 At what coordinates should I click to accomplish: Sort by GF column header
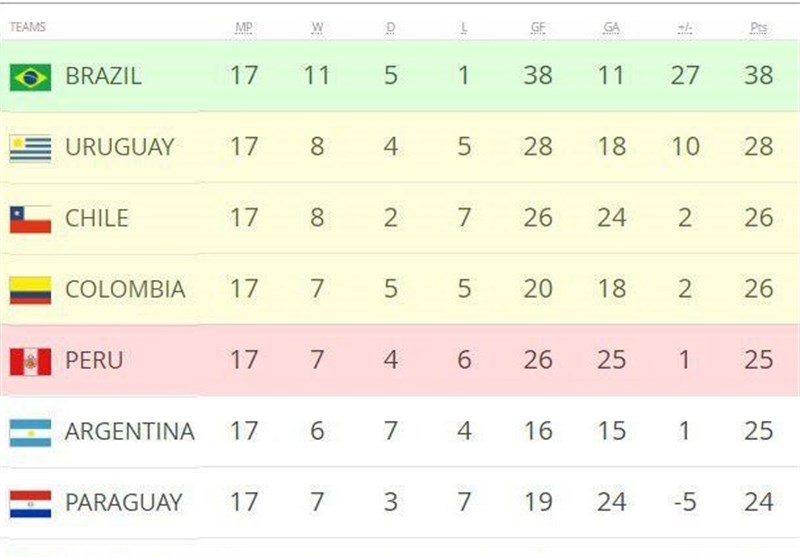coord(538,28)
